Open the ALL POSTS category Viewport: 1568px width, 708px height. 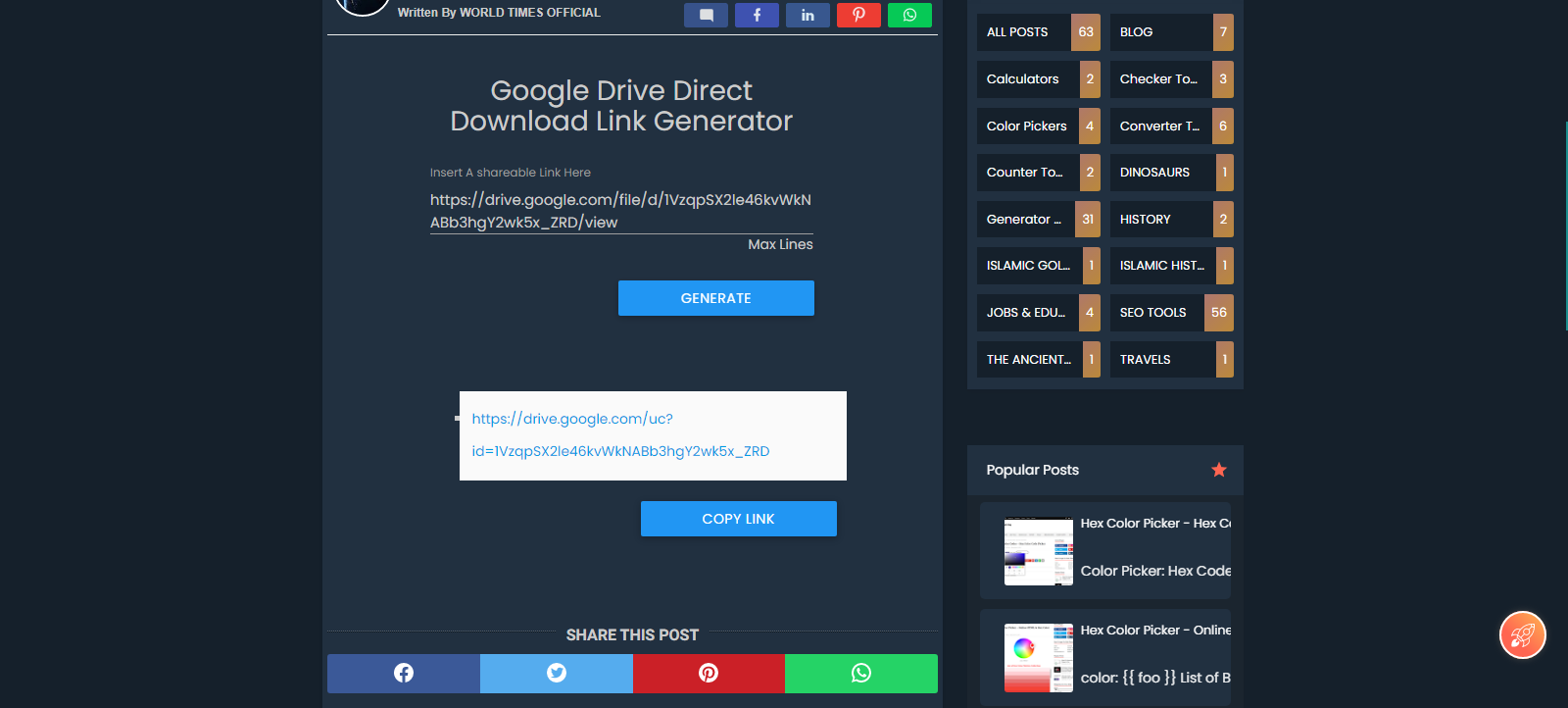[1039, 32]
